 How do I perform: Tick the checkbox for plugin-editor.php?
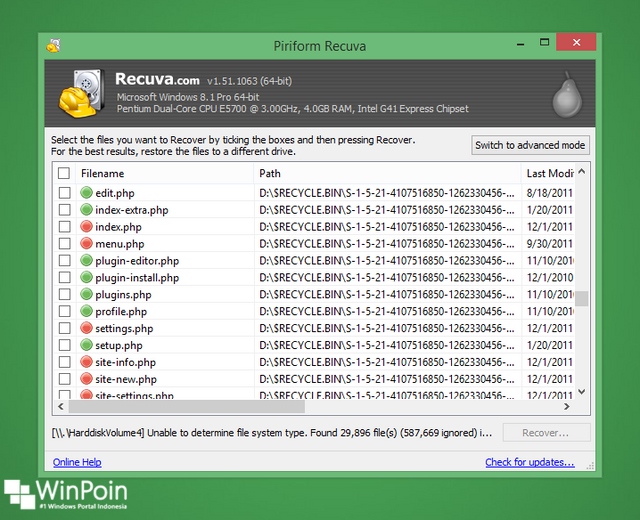[64, 260]
